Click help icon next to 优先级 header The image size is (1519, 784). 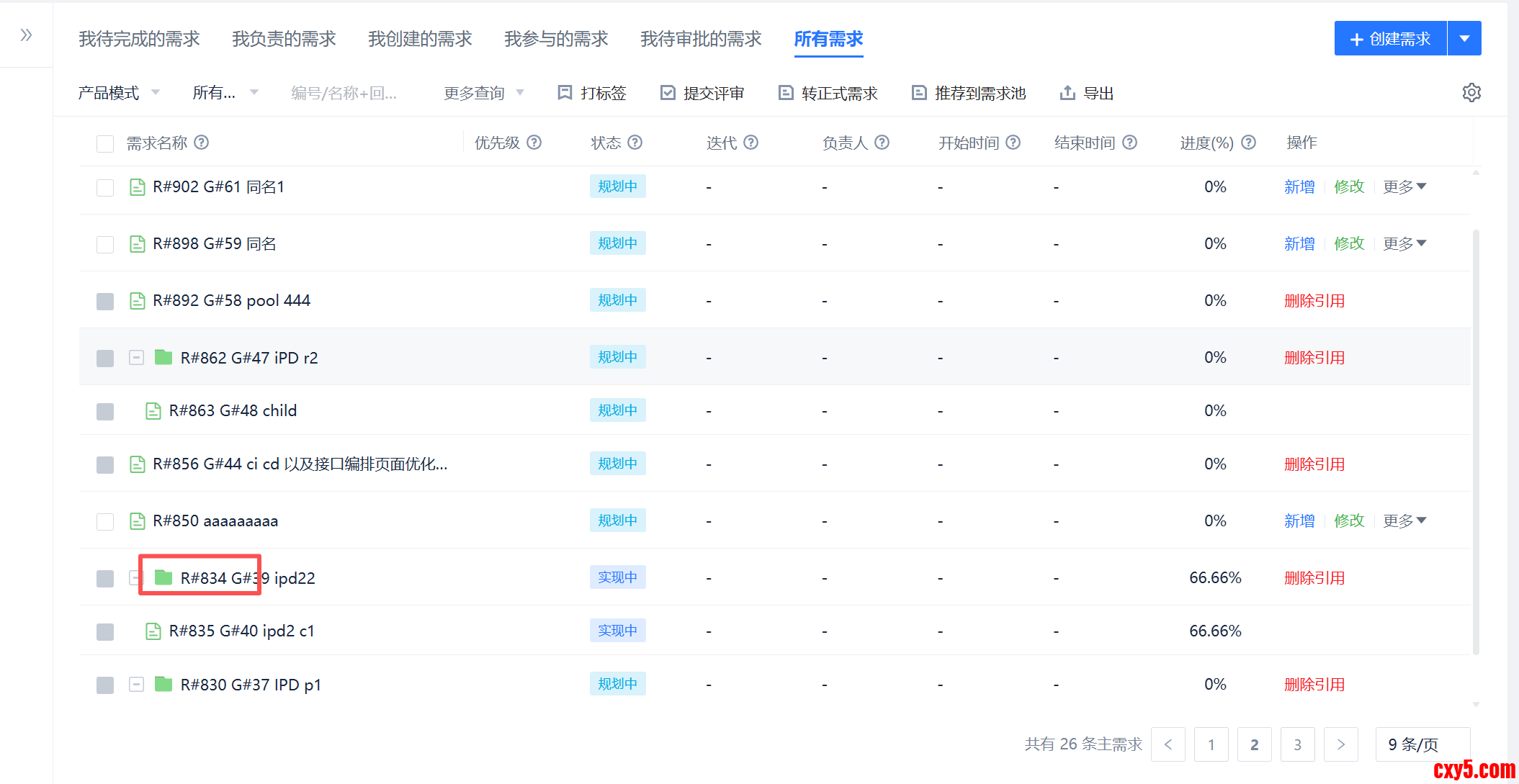click(534, 143)
